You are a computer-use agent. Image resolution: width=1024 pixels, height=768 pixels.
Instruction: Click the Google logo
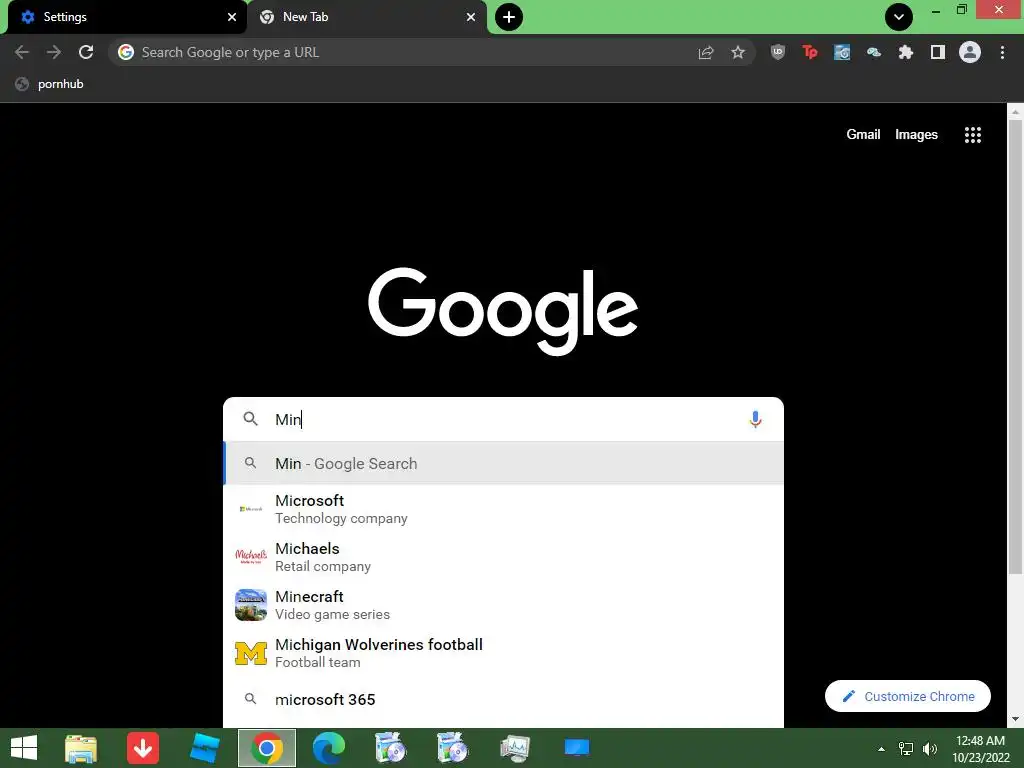[503, 311]
